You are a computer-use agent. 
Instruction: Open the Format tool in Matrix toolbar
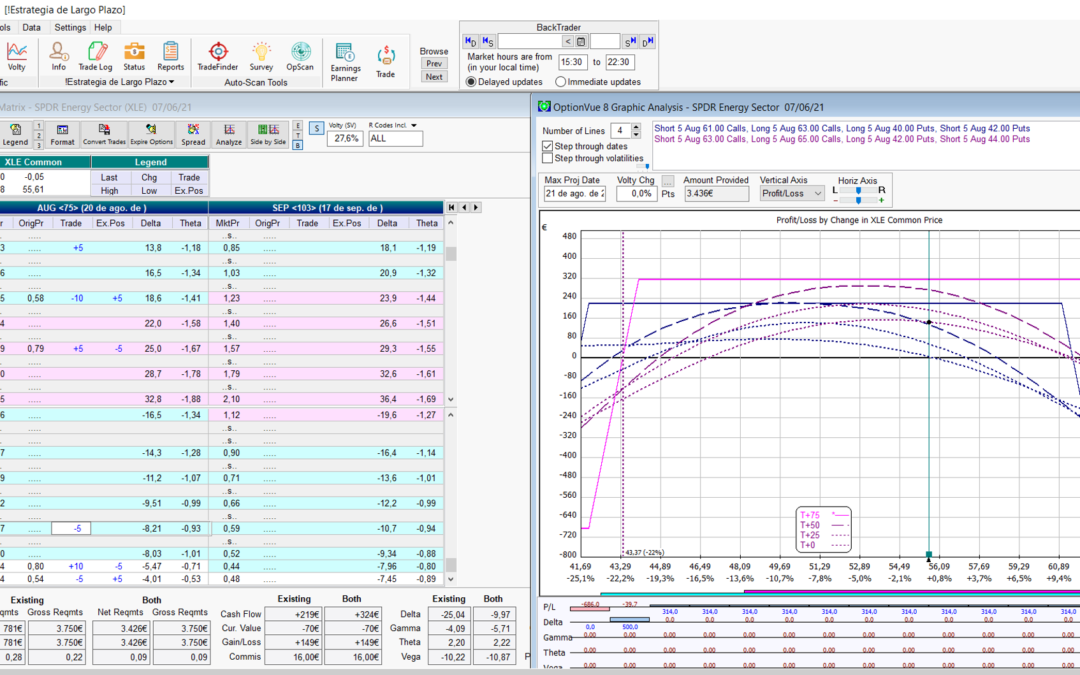(62, 134)
